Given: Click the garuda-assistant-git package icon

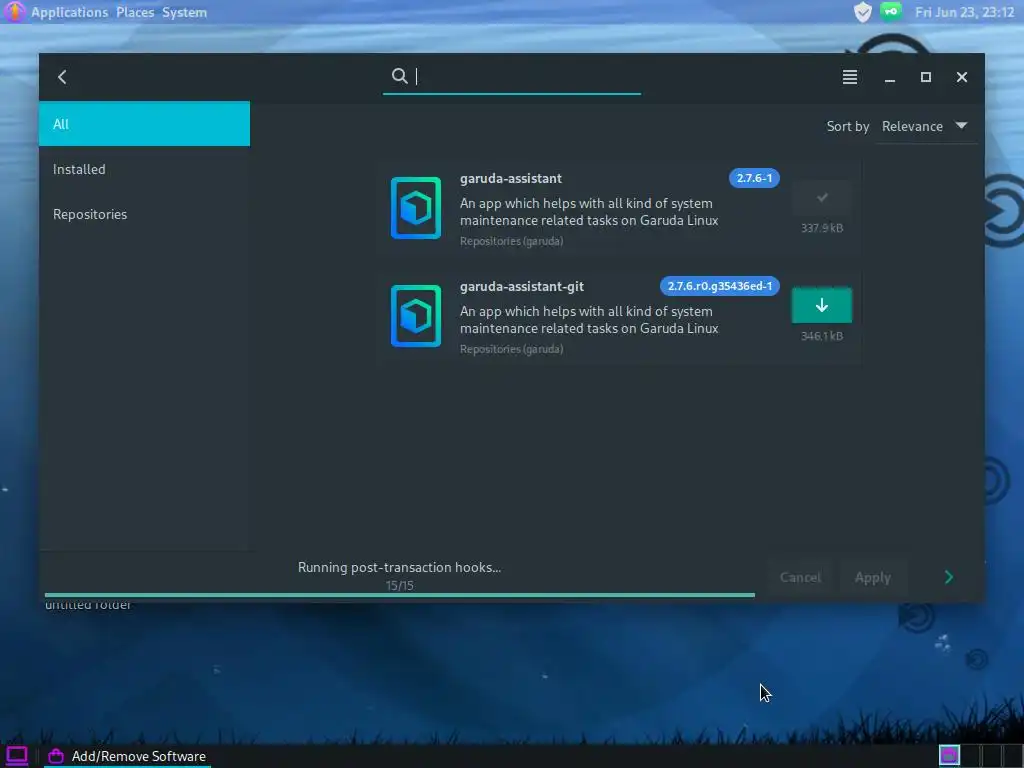Looking at the screenshot, I should 416,316.
